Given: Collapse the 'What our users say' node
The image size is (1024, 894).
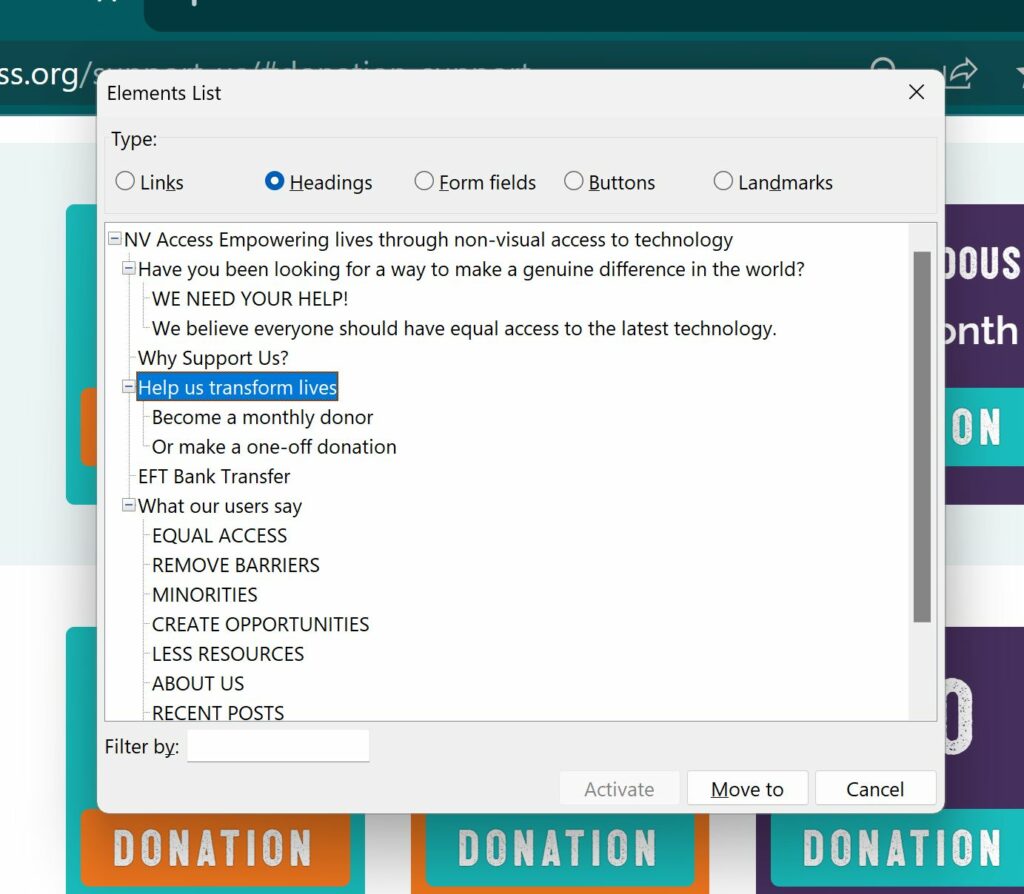Looking at the screenshot, I should 129,506.
